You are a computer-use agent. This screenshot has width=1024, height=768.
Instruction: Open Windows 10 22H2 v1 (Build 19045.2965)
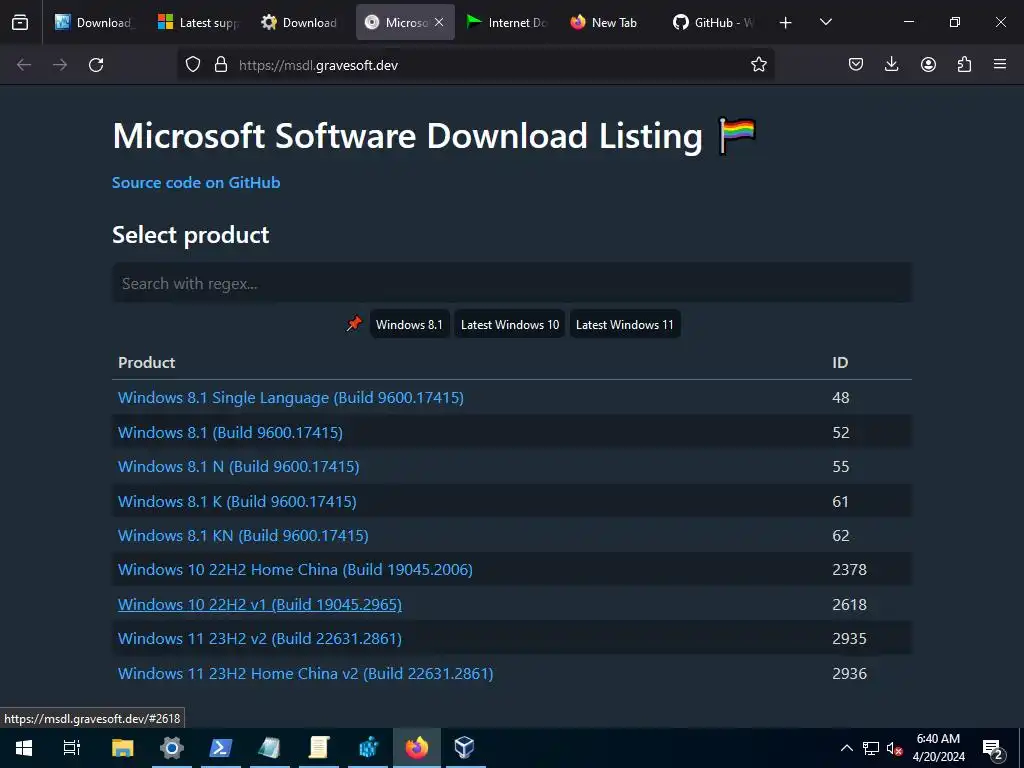point(260,604)
